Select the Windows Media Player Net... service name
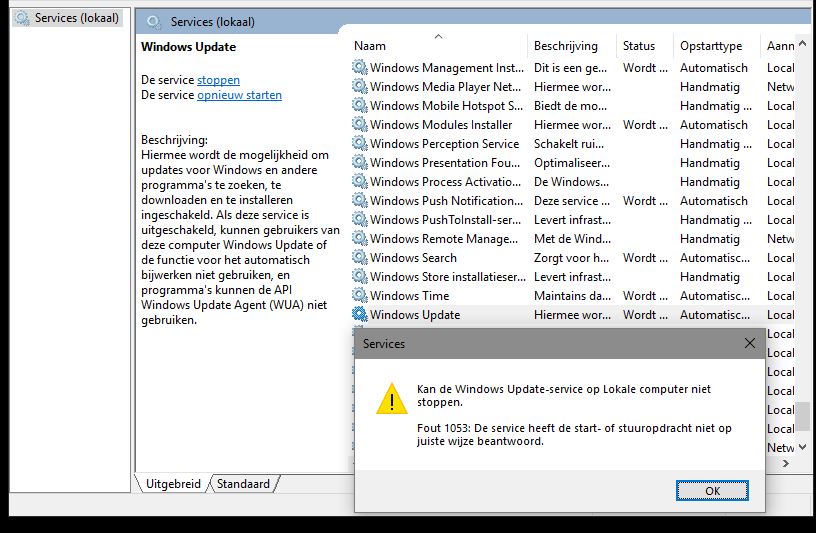The height and width of the screenshot is (533, 816). pos(445,87)
